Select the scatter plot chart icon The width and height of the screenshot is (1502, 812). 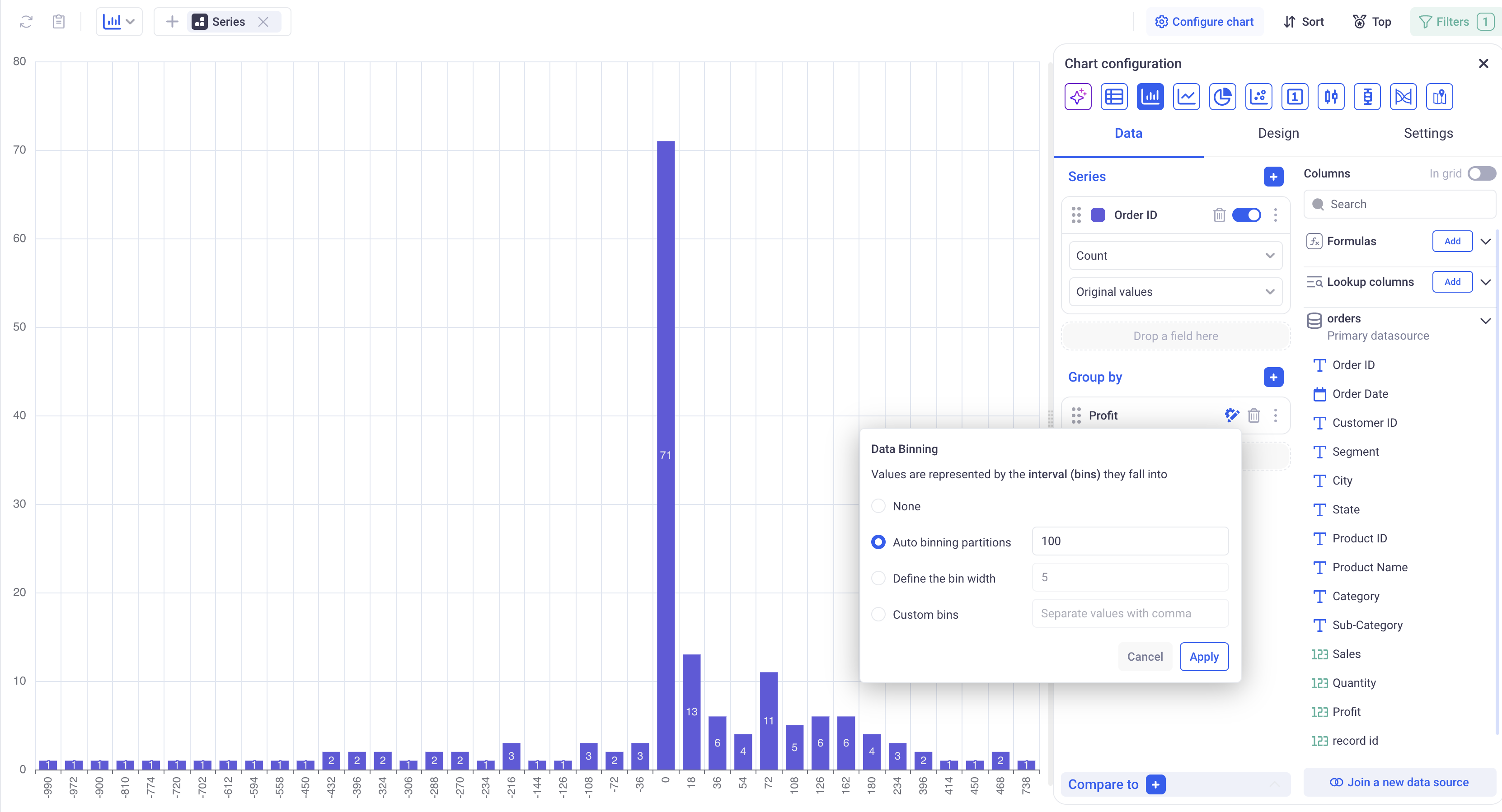(1258, 97)
